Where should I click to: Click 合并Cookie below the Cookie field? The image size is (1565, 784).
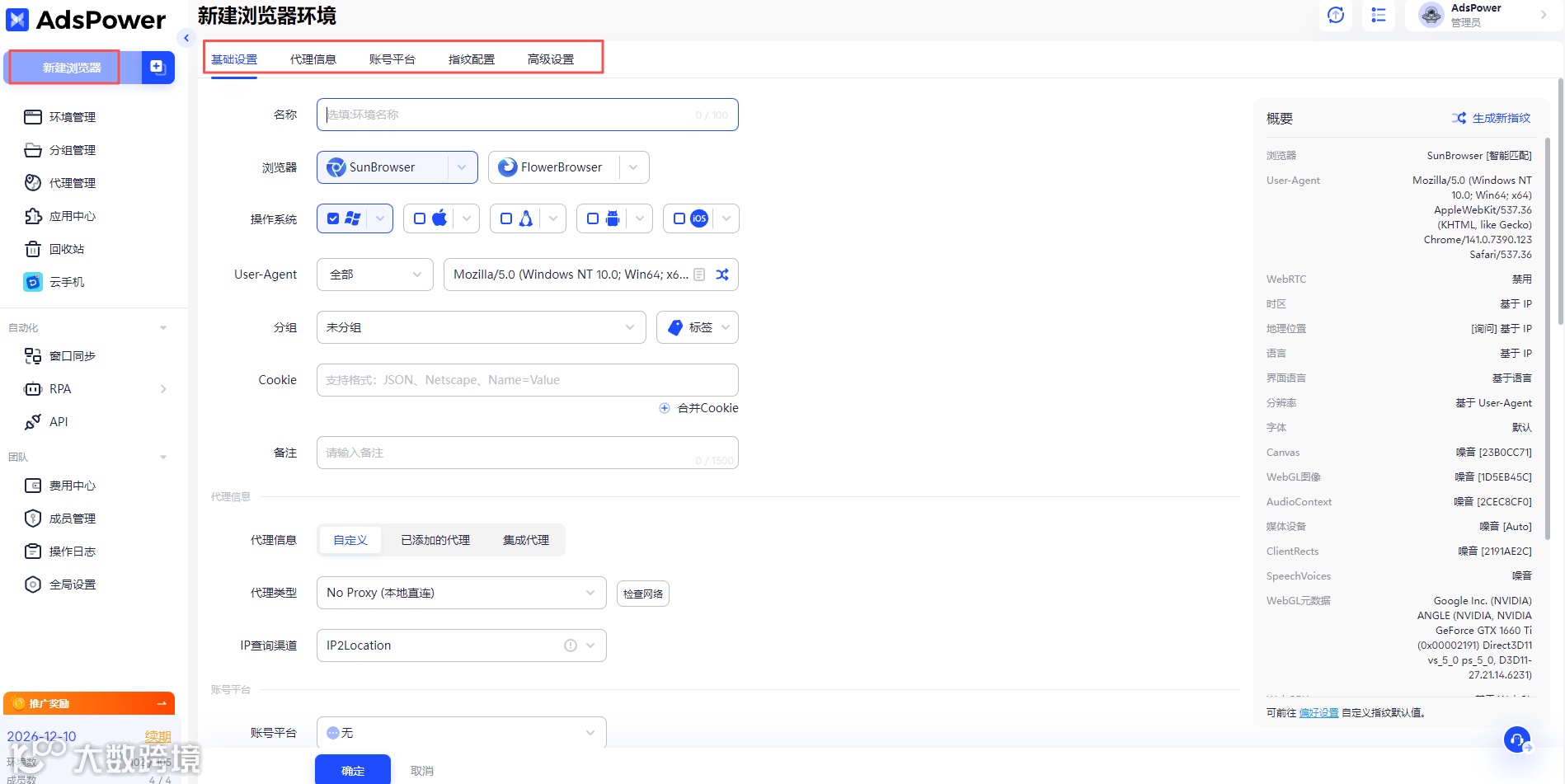(699, 408)
